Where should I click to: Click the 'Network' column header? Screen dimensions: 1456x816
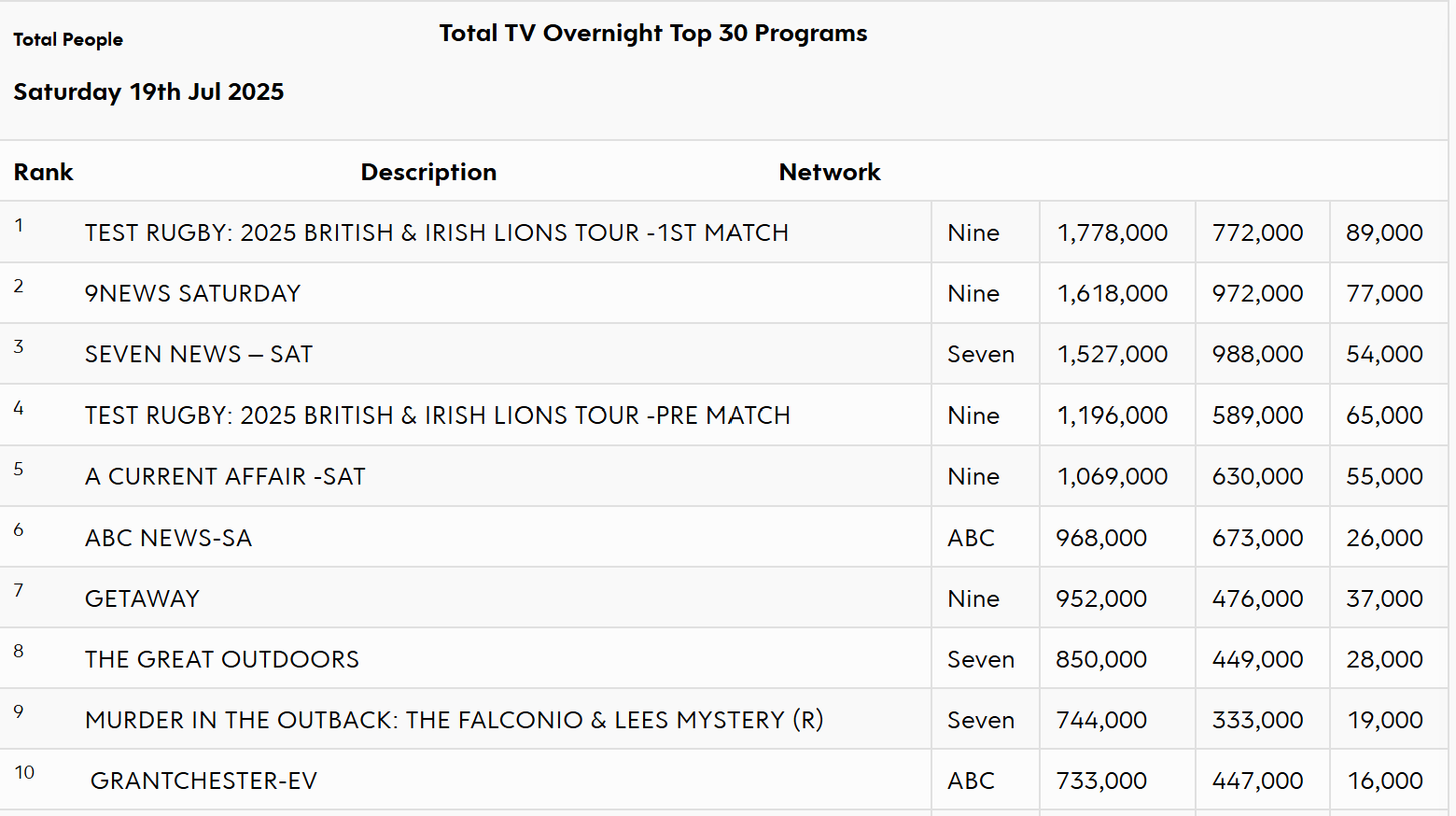pos(830,172)
